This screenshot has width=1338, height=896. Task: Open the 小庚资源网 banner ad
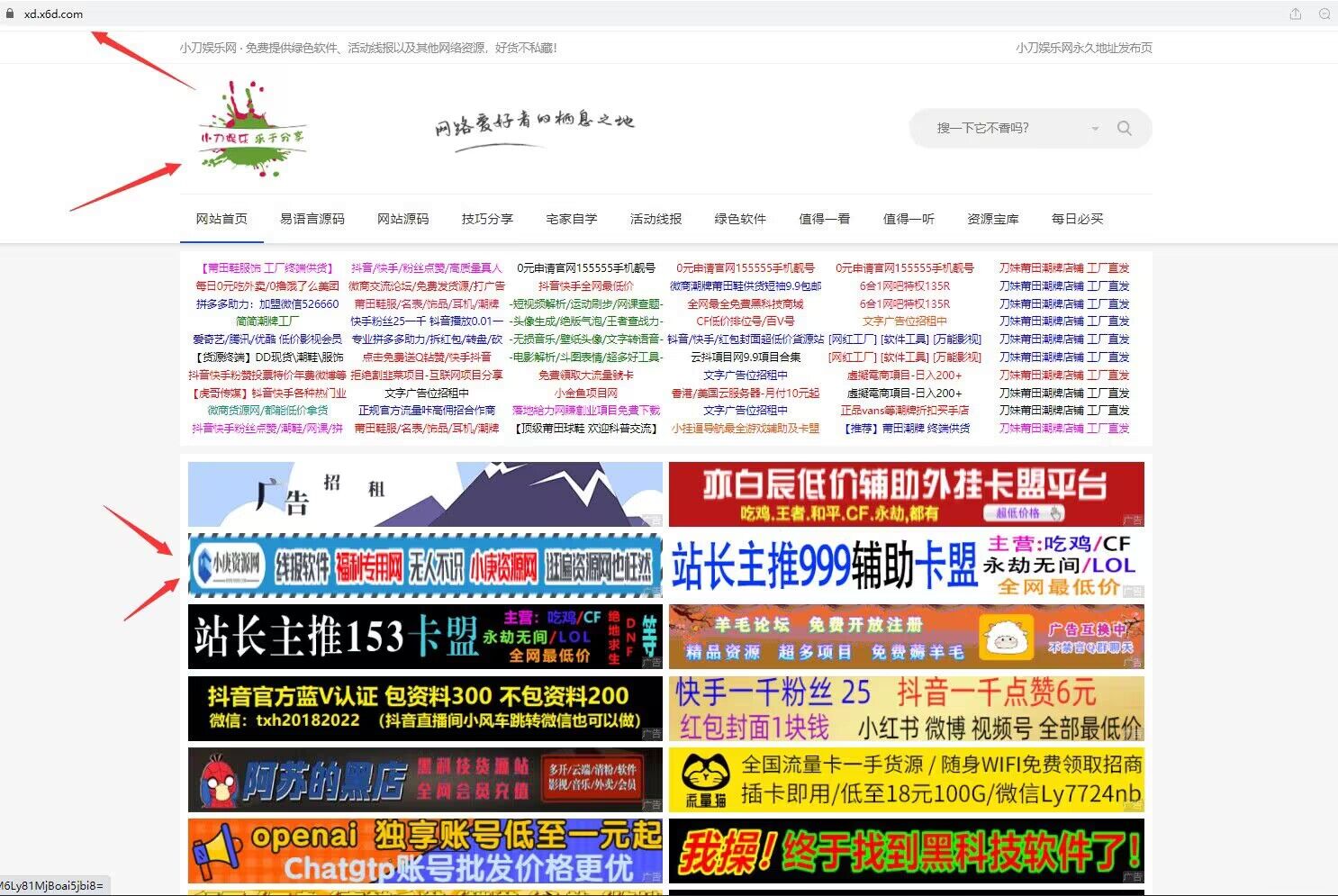(425, 566)
